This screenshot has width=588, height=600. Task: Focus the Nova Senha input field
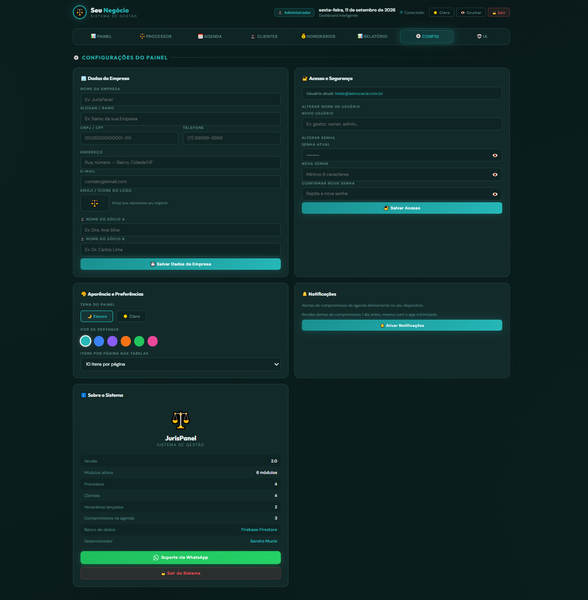pos(402,174)
